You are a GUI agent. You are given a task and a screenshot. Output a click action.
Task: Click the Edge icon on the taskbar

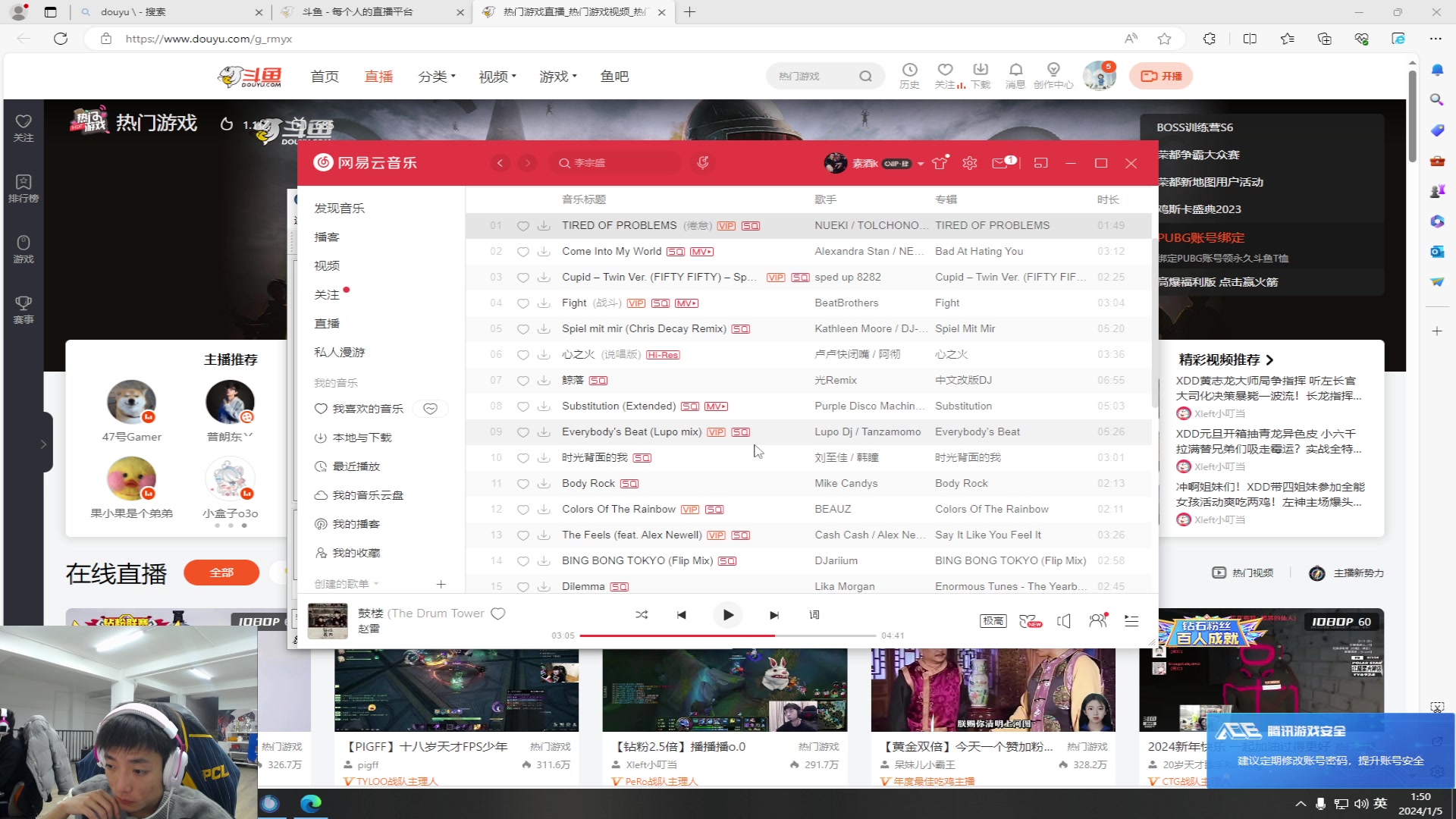(311, 803)
